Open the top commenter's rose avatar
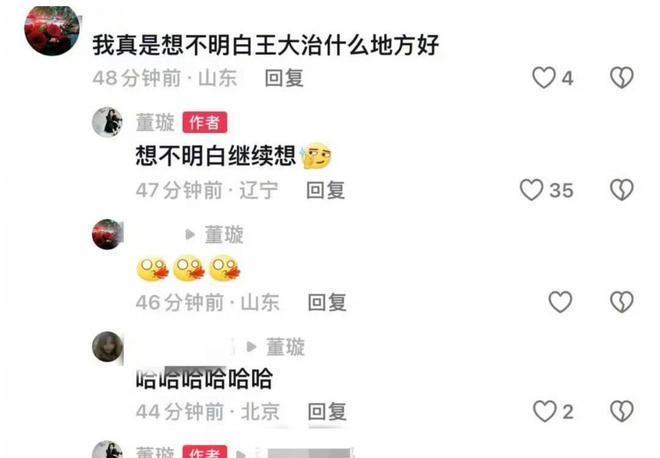 [52, 31]
